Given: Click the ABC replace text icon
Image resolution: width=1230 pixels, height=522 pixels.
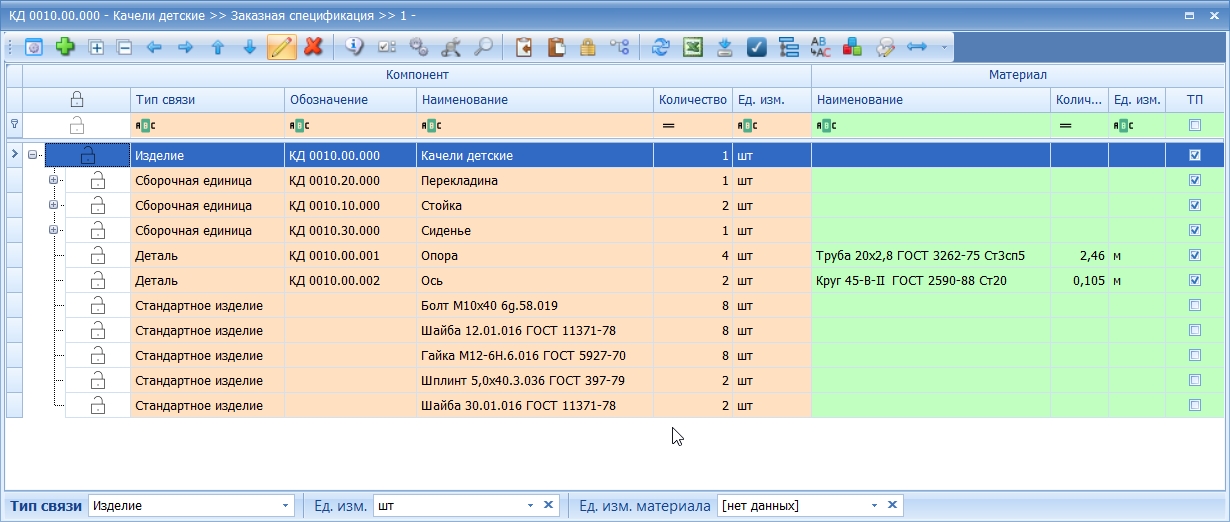Looking at the screenshot, I should (x=820, y=47).
